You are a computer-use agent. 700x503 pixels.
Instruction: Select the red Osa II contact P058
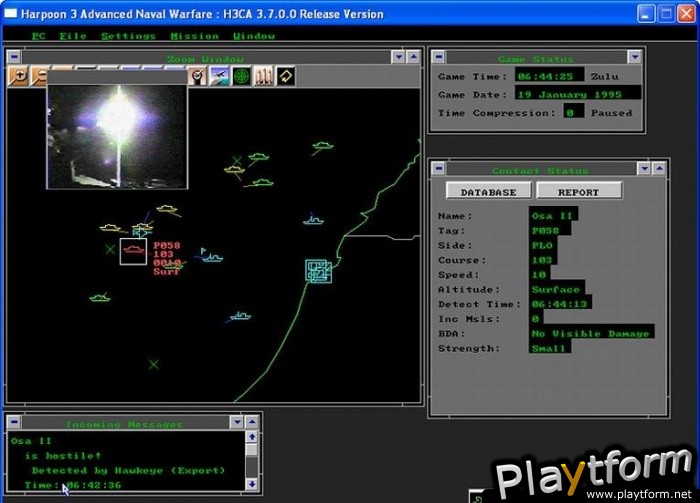[133, 251]
